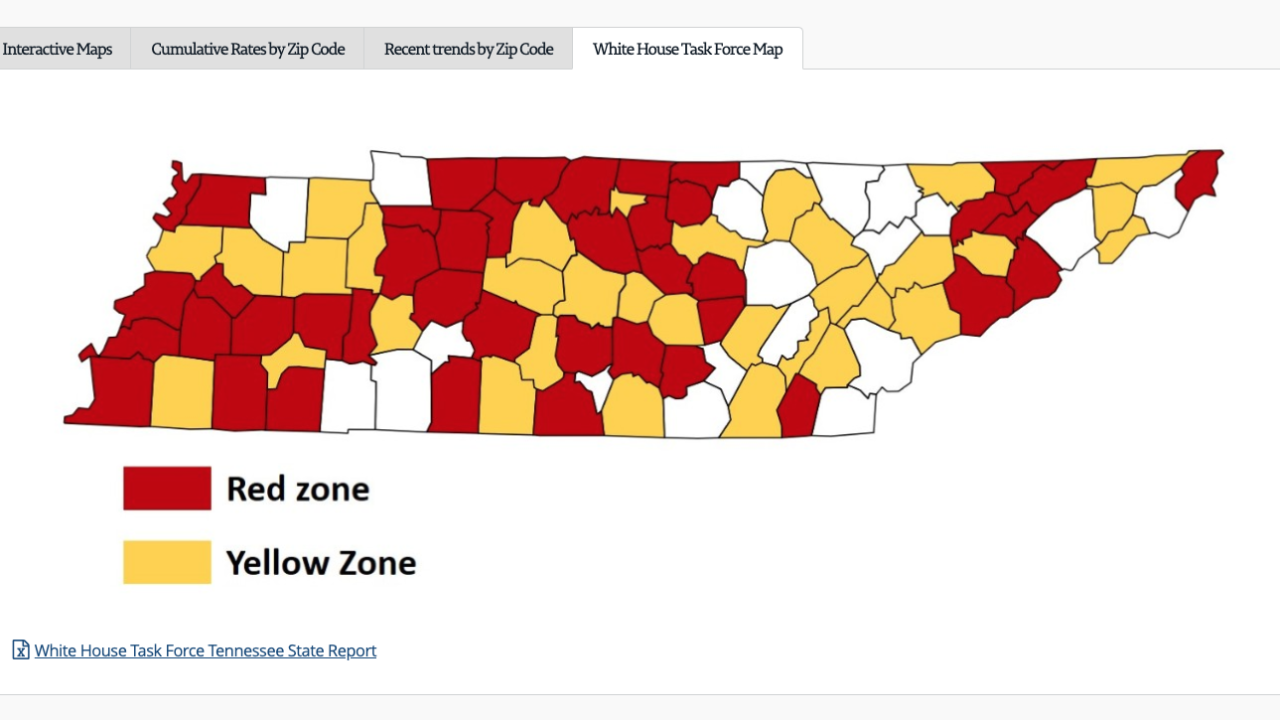
Task: Click white county jutting above the northern border
Action: coord(399,178)
